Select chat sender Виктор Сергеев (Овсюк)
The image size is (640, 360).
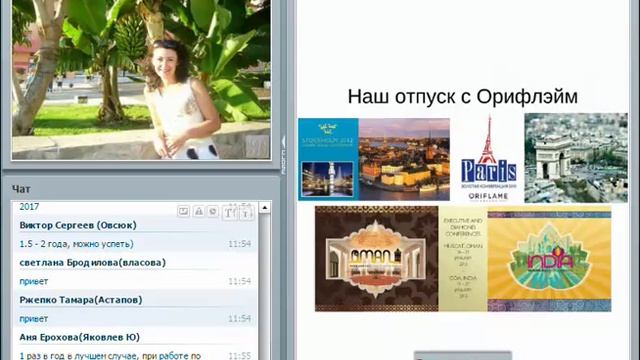click(x=78, y=225)
